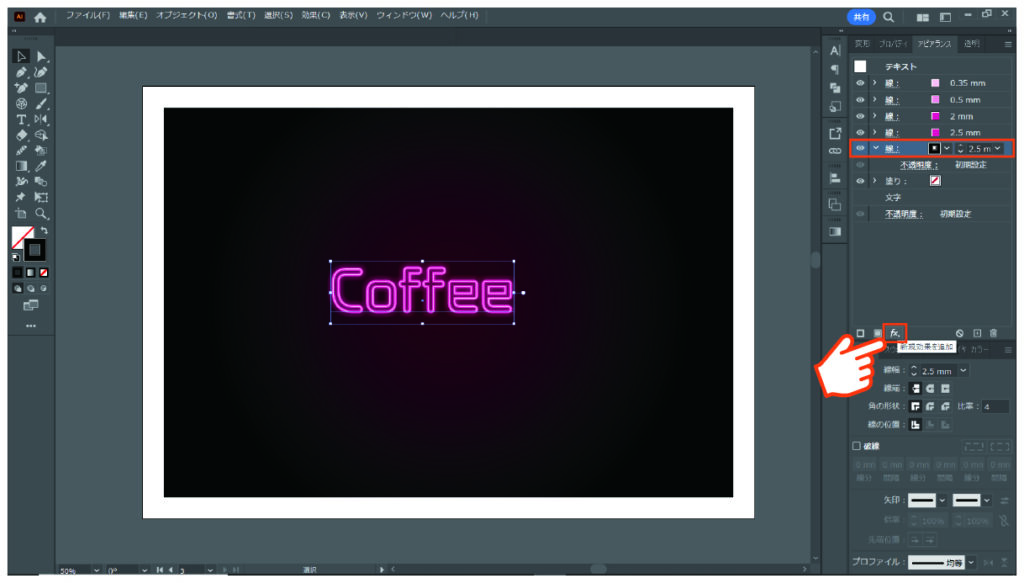Click the Home icon

[40, 18]
